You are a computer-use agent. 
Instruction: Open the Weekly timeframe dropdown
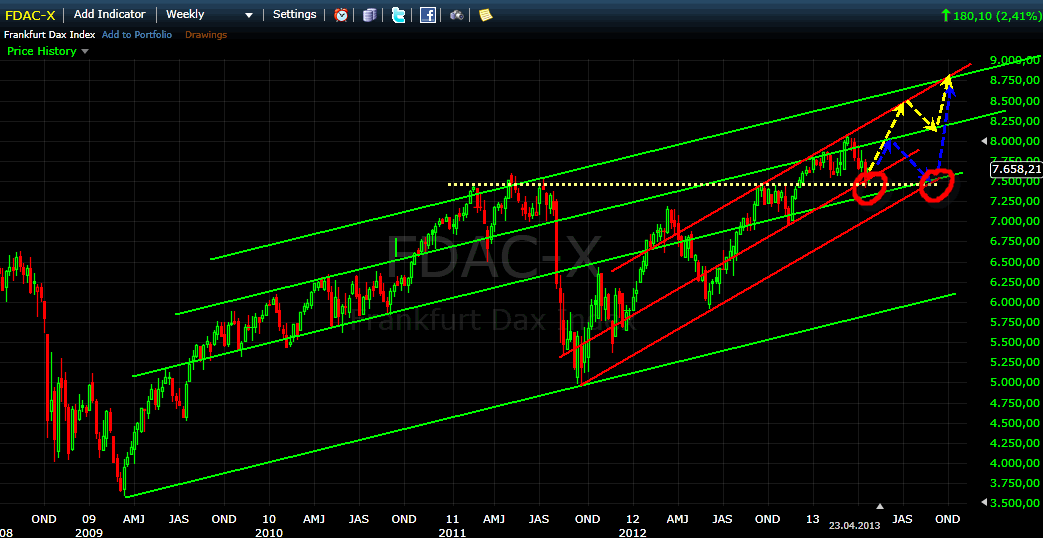click(x=209, y=15)
